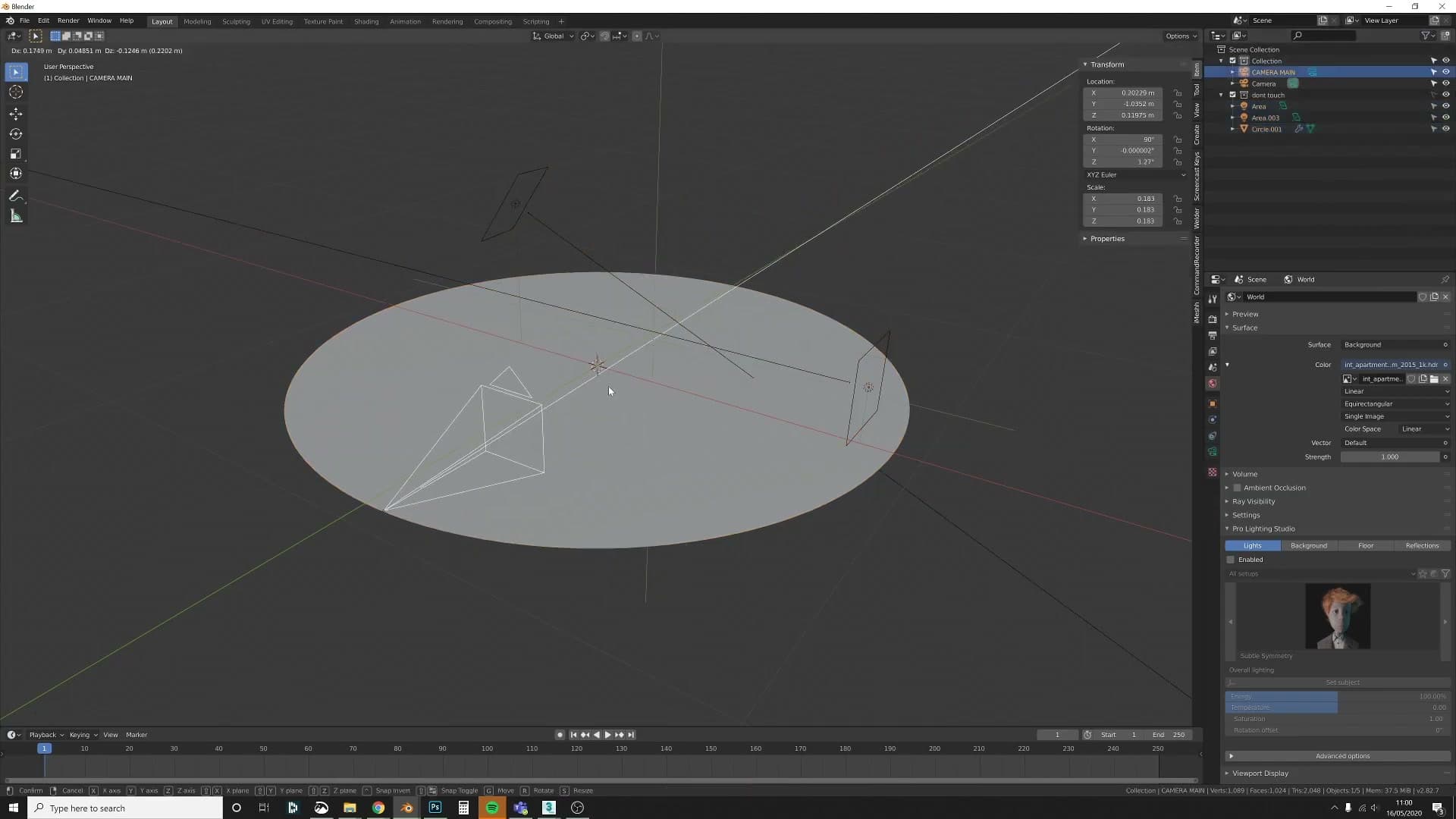This screenshot has width=1456, height=819.
Task: Expand the Volume panel
Action: click(x=1244, y=474)
